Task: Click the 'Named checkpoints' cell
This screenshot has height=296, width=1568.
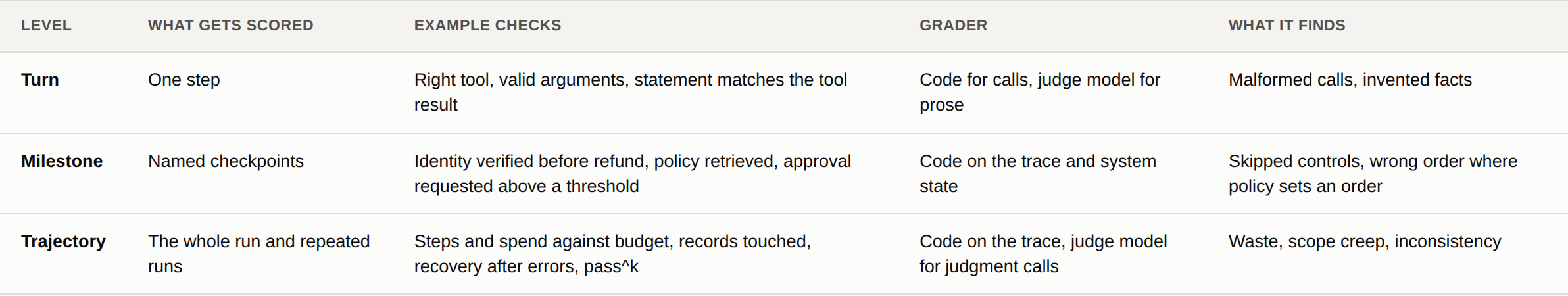Action: pyautogui.click(x=226, y=162)
